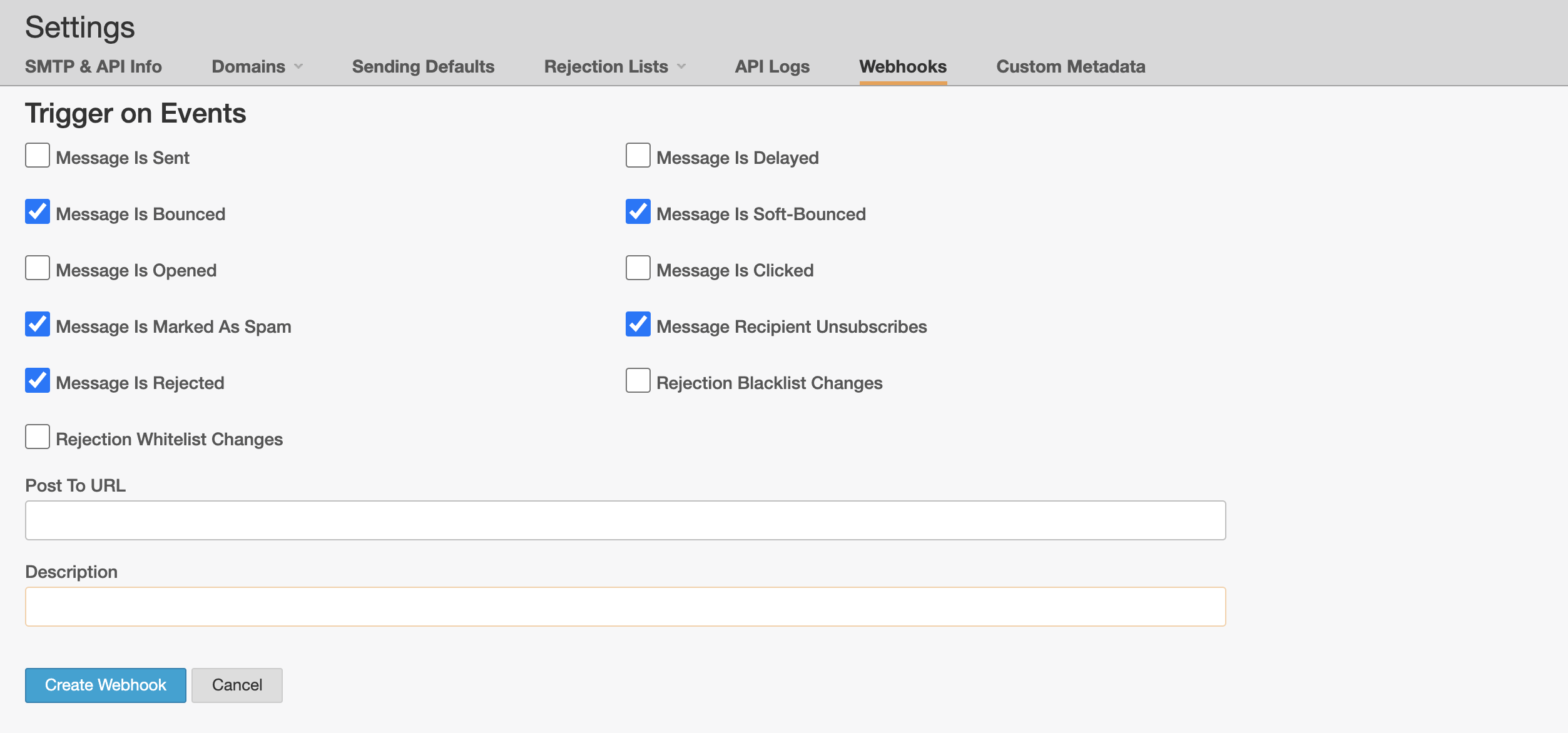
Task: Enable the Message Is Sent checkbox
Action: [38, 156]
